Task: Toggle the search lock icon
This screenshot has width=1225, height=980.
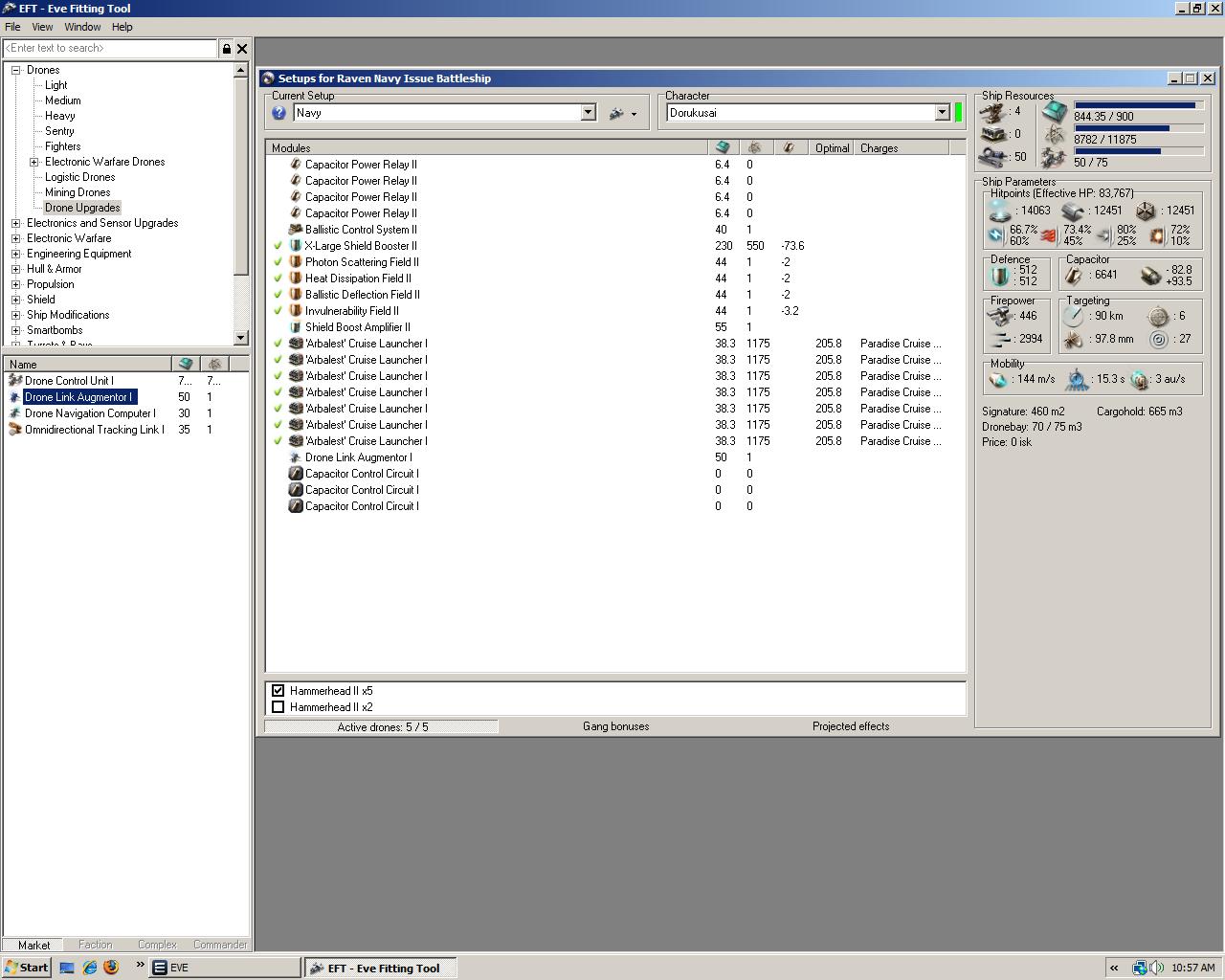Action: (x=227, y=48)
